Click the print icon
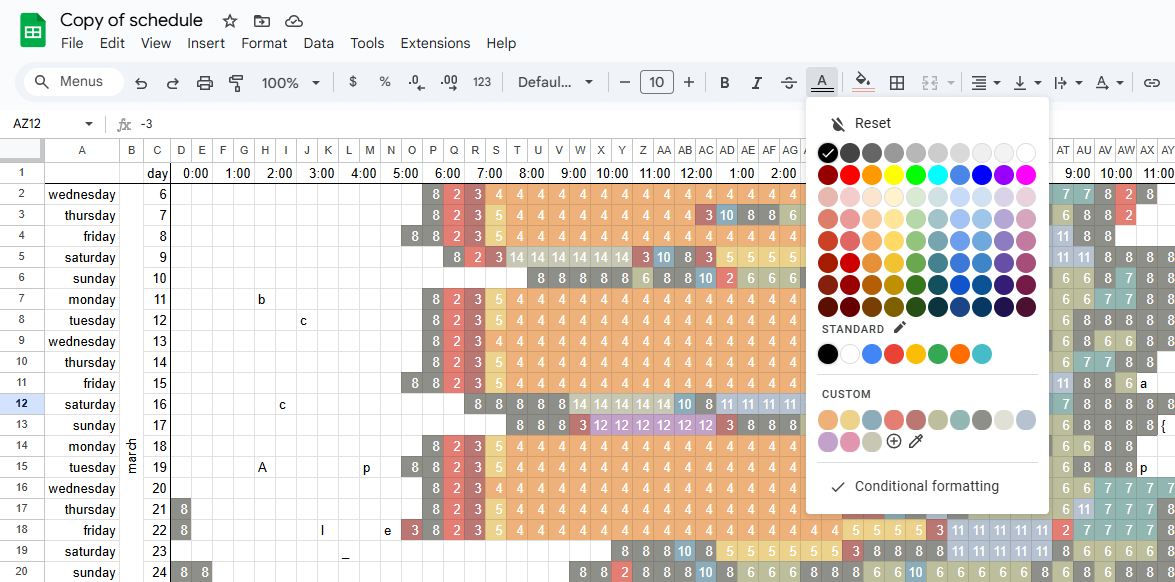The width and height of the screenshot is (1175, 582). 205,83
